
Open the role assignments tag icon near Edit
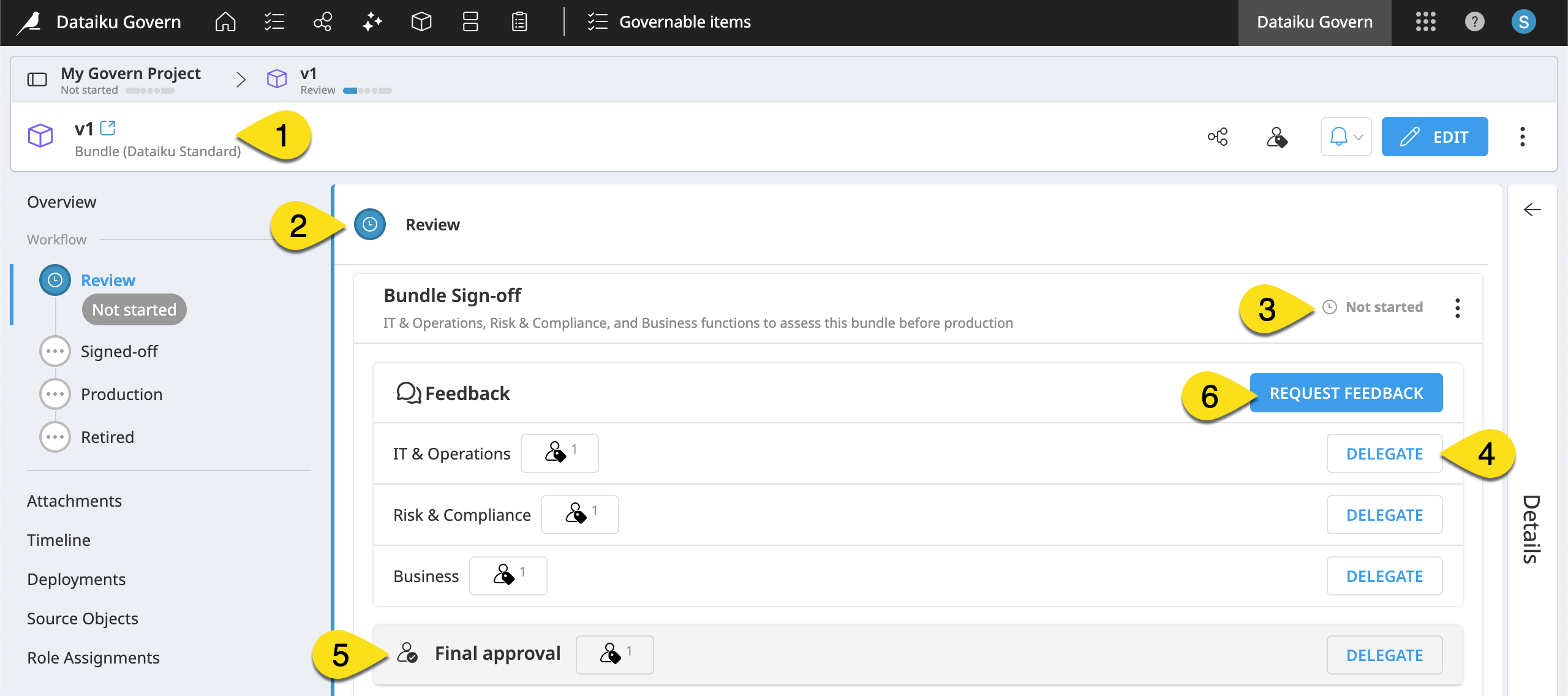click(x=1278, y=137)
